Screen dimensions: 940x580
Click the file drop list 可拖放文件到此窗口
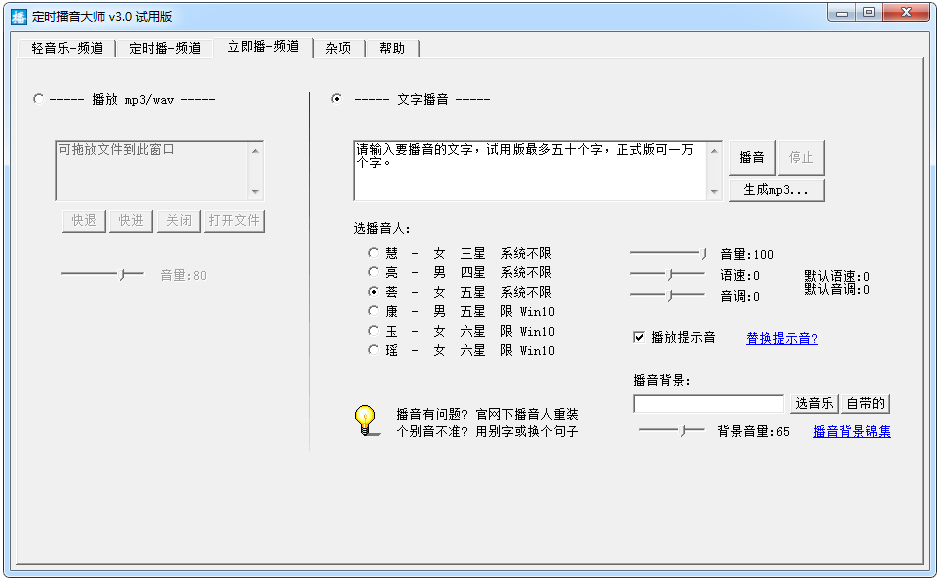(152, 170)
